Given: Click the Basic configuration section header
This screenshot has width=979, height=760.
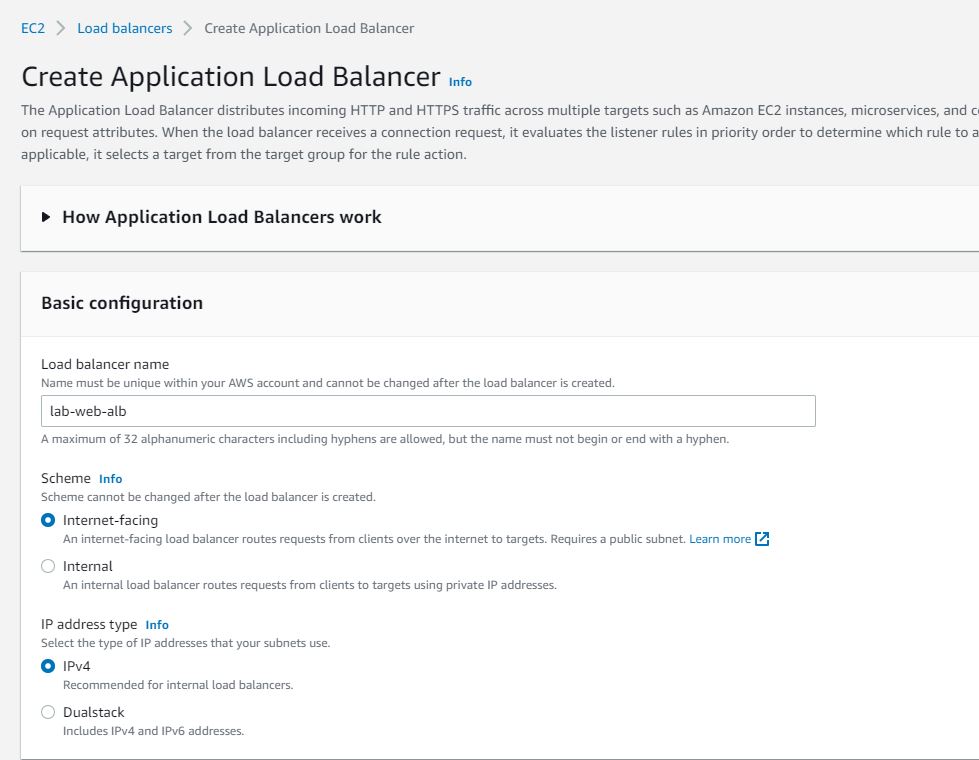Looking at the screenshot, I should [x=122, y=303].
